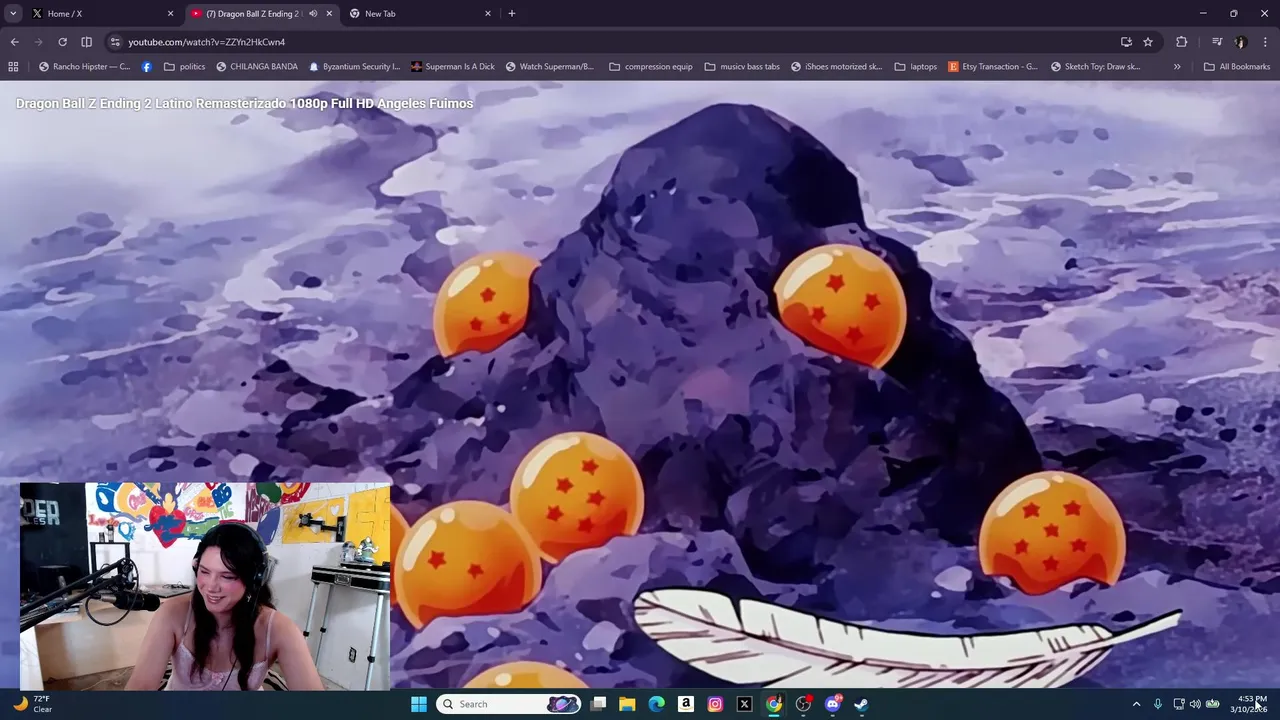Open the All Bookmarks folder

click(x=1237, y=67)
